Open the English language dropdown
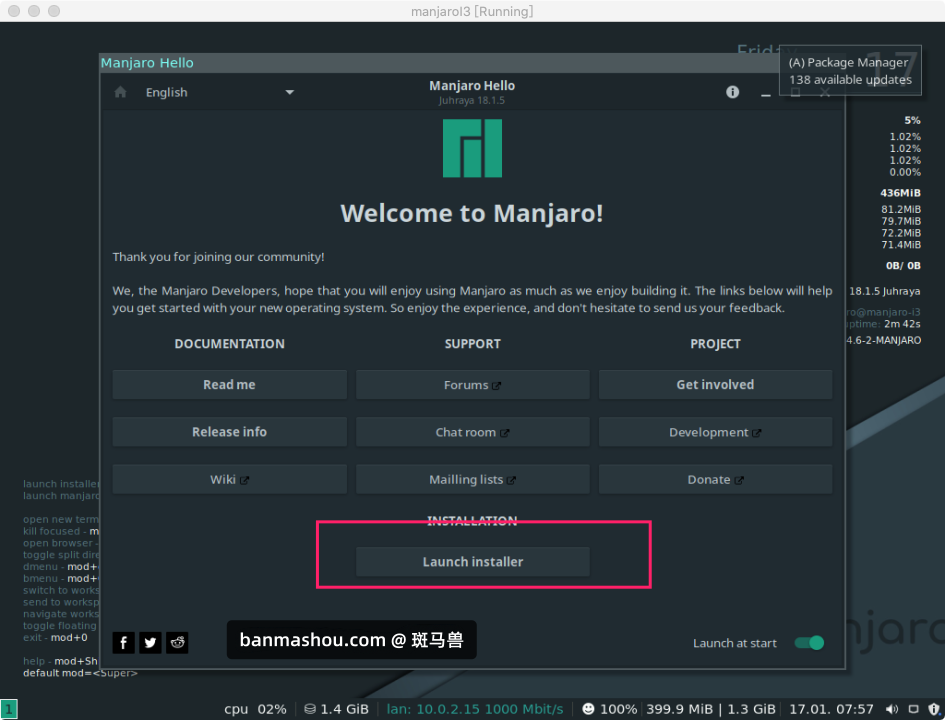The image size is (945, 720). point(219,92)
